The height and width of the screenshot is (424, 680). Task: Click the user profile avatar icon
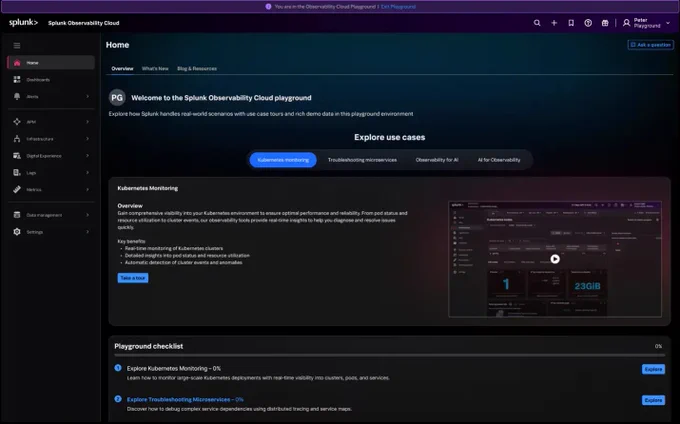pyautogui.click(x=626, y=23)
